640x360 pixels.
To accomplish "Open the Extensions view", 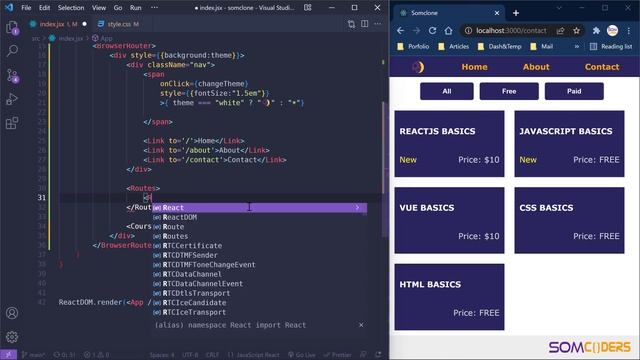I will (x=12, y=123).
